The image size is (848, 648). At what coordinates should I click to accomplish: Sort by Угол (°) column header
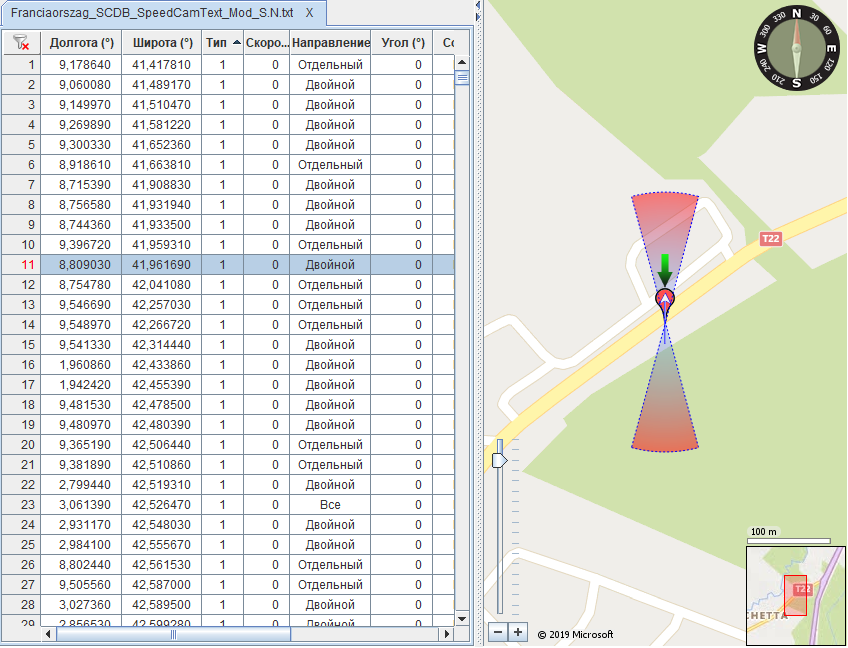coord(402,43)
